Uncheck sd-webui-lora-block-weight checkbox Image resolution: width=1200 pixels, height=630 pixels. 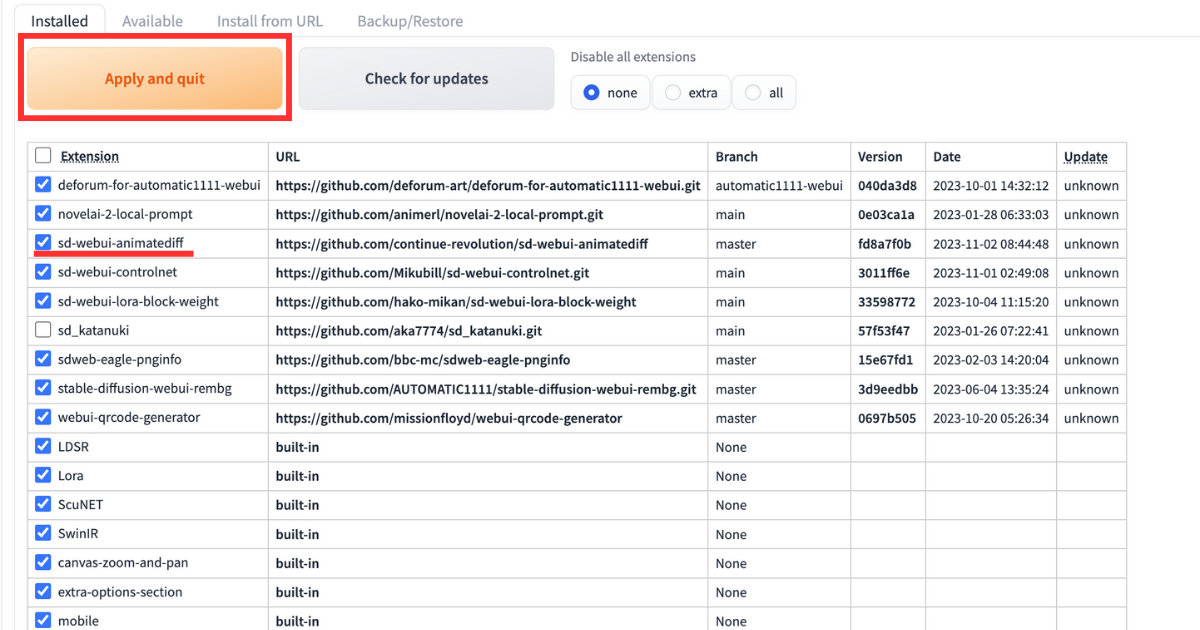click(x=43, y=301)
